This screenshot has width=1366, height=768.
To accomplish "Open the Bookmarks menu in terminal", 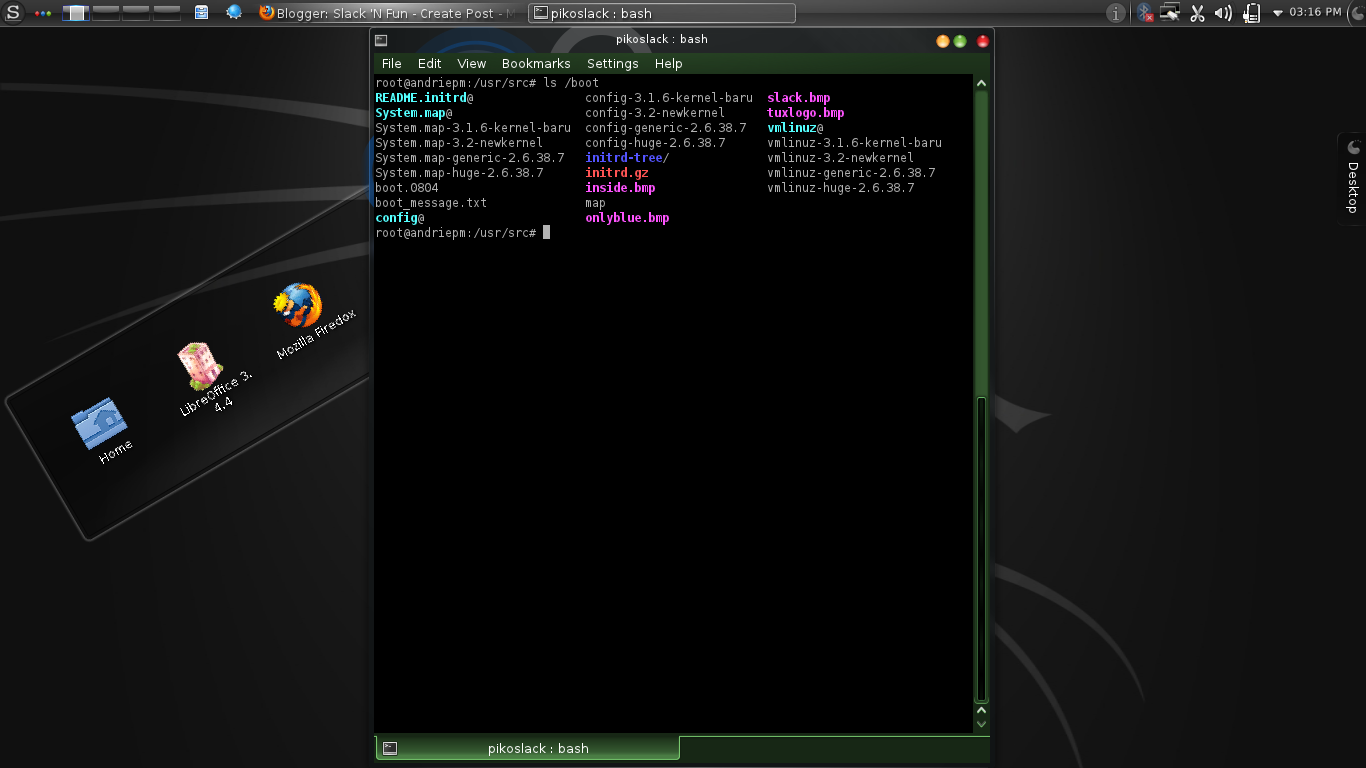I will pos(536,63).
